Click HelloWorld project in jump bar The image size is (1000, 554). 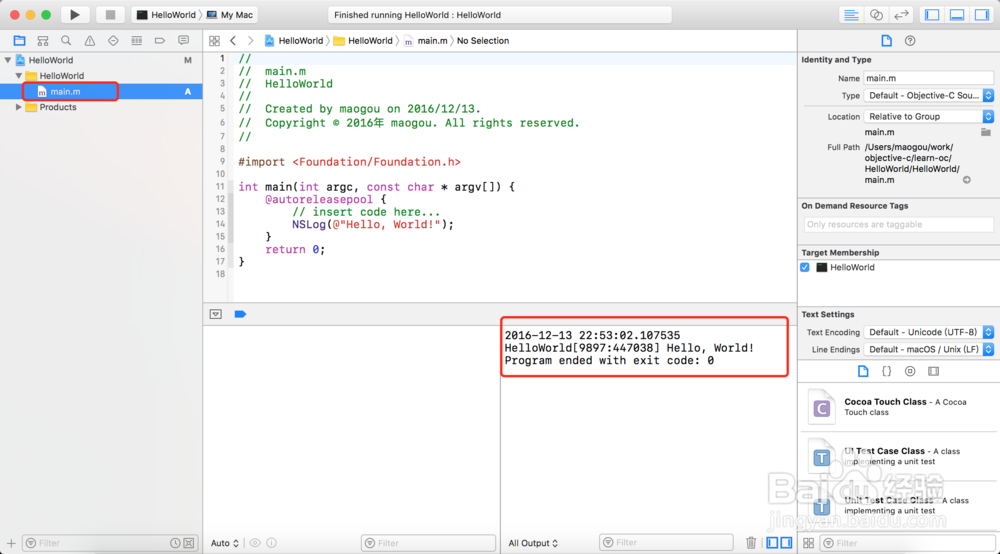pyautogui.click(x=294, y=41)
